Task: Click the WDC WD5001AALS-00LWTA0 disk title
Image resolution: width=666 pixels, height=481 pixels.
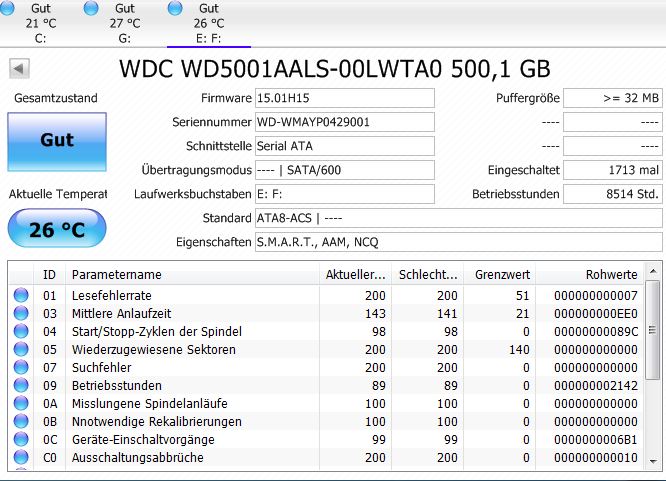Action: [x=335, y=69]
